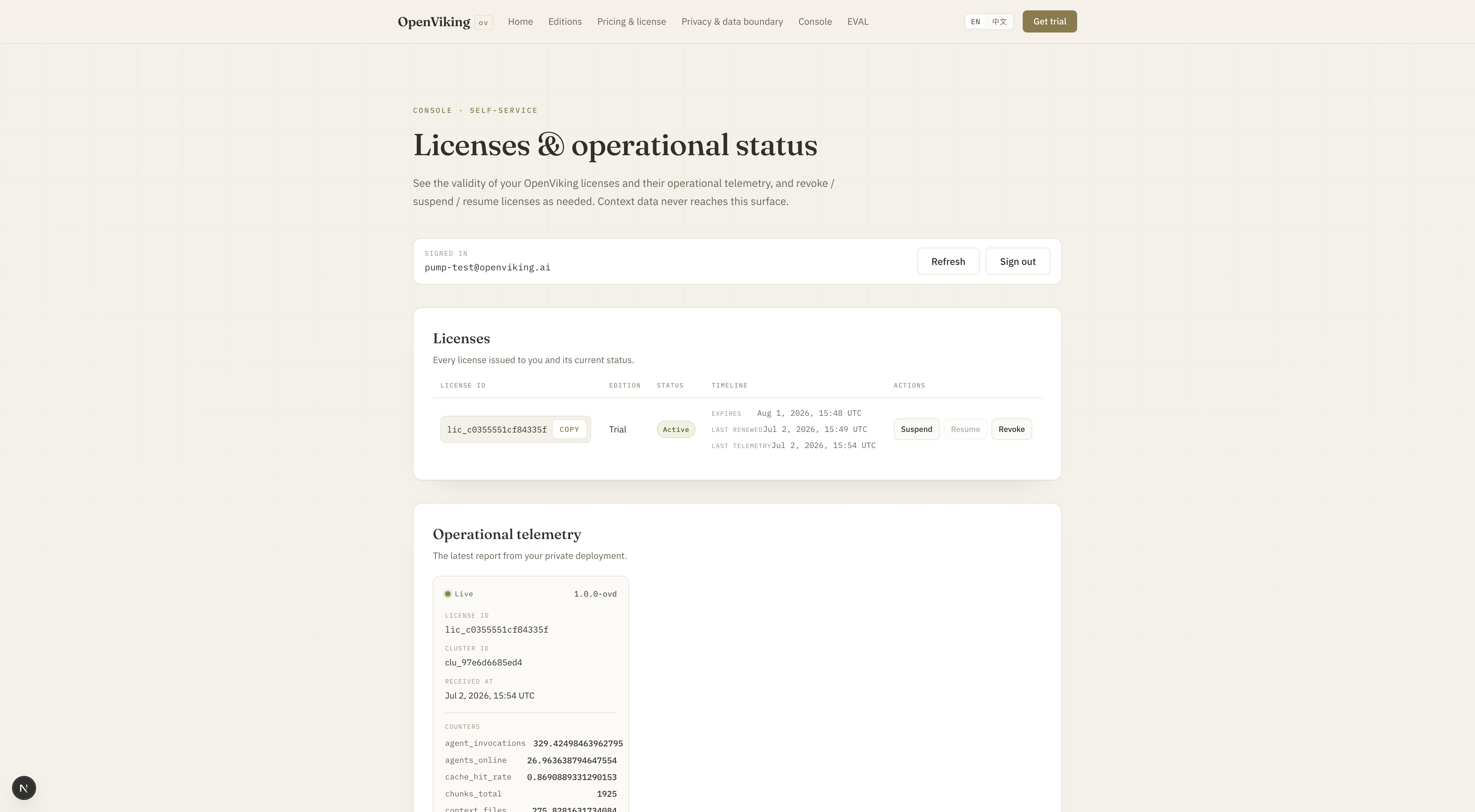Screen dimensions: 1475x812
Task: Click the Get trial button
Action: tap(1049, 22)
